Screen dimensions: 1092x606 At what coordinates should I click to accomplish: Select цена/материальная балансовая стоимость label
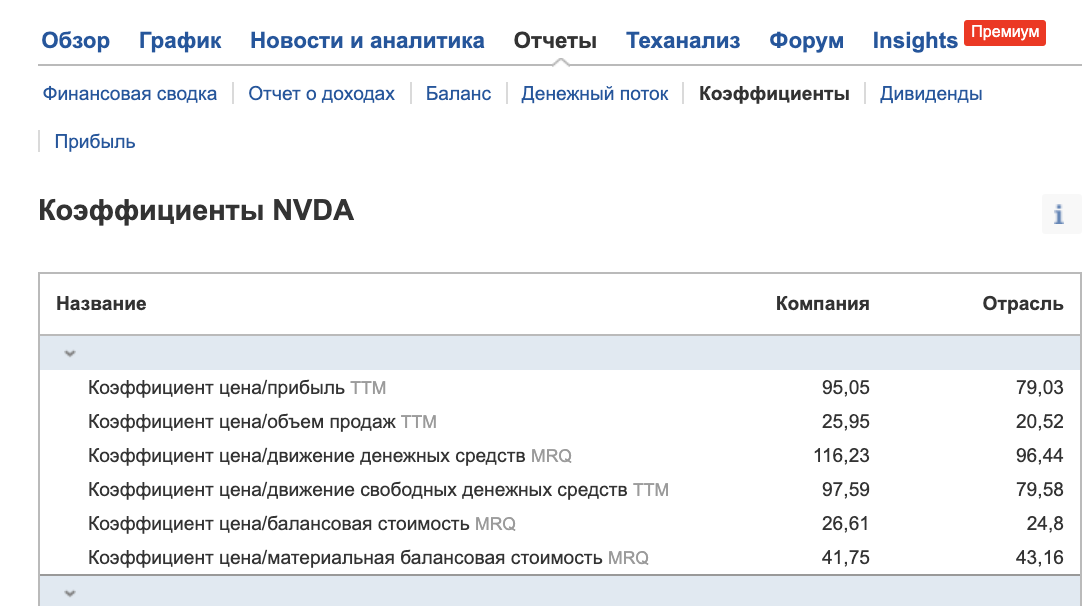[368, 558]
